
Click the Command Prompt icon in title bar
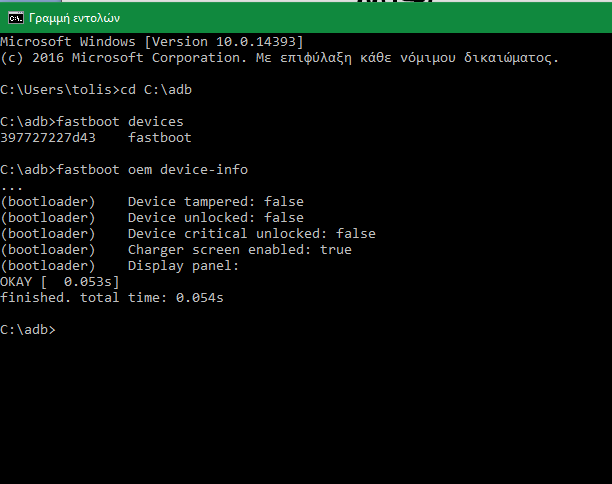click(15, 17)
